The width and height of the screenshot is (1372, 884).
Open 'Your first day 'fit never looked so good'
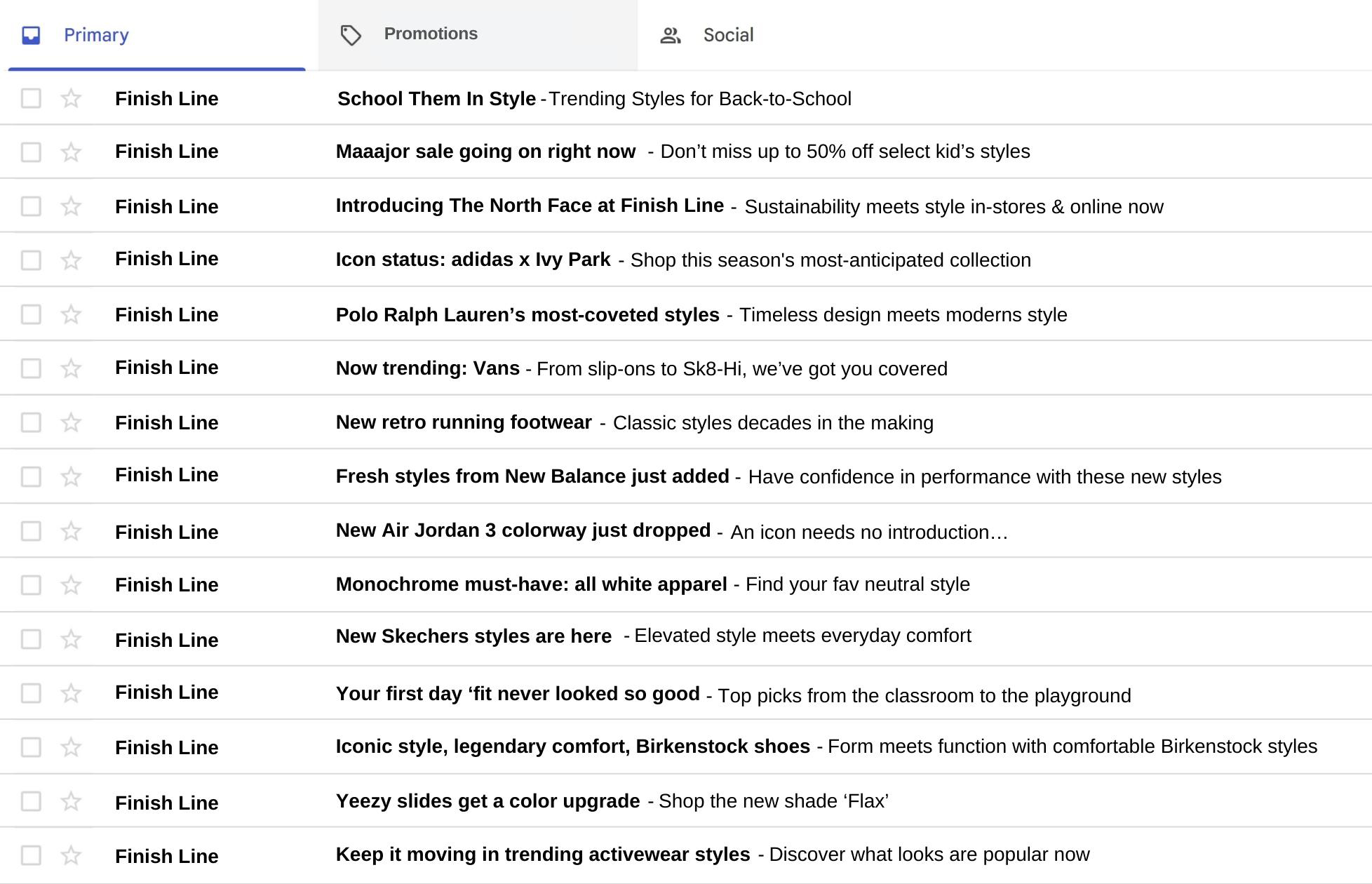click(518, 694)
